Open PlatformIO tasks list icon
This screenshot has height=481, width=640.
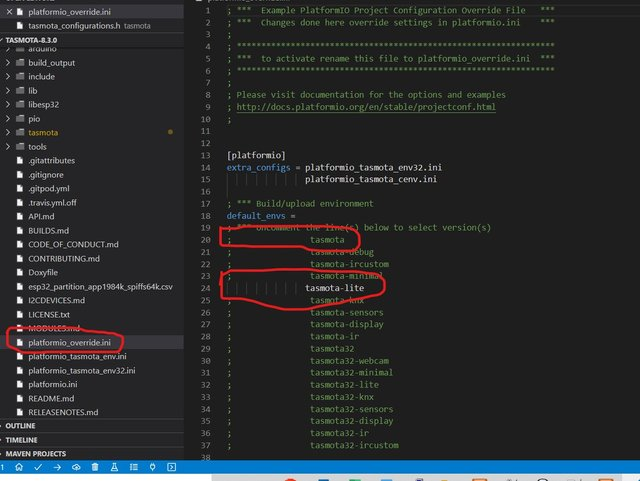click(x=133, y=467)
